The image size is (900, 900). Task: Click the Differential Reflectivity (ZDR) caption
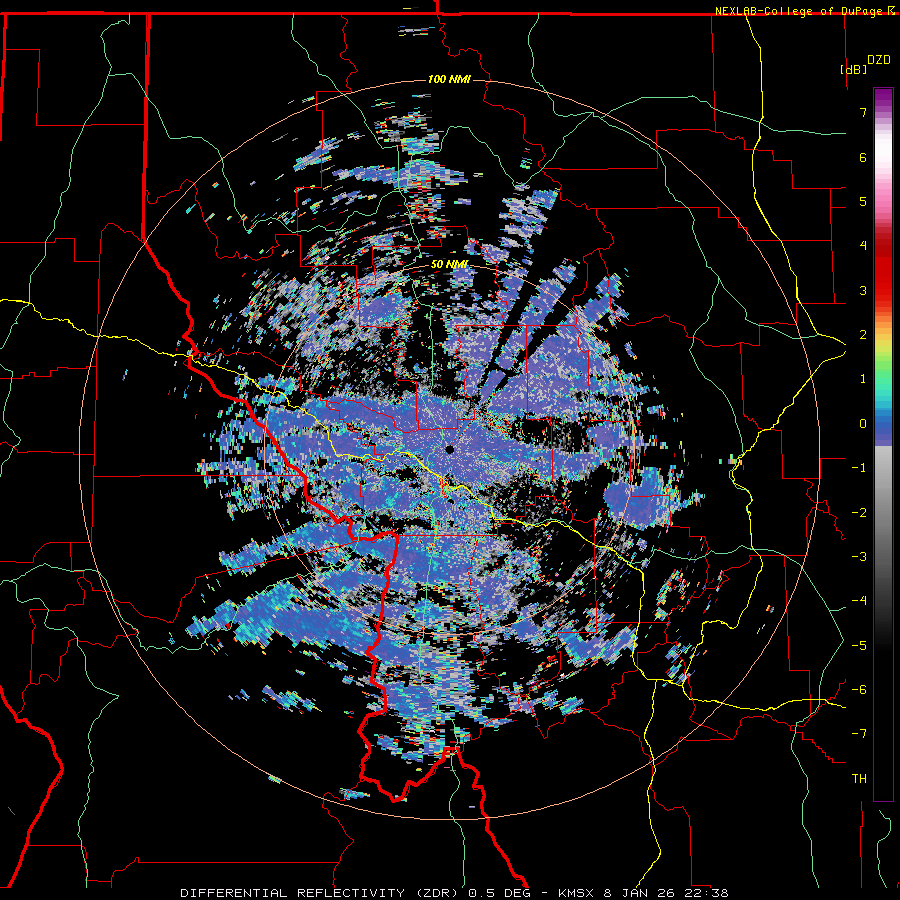point(320,893)
